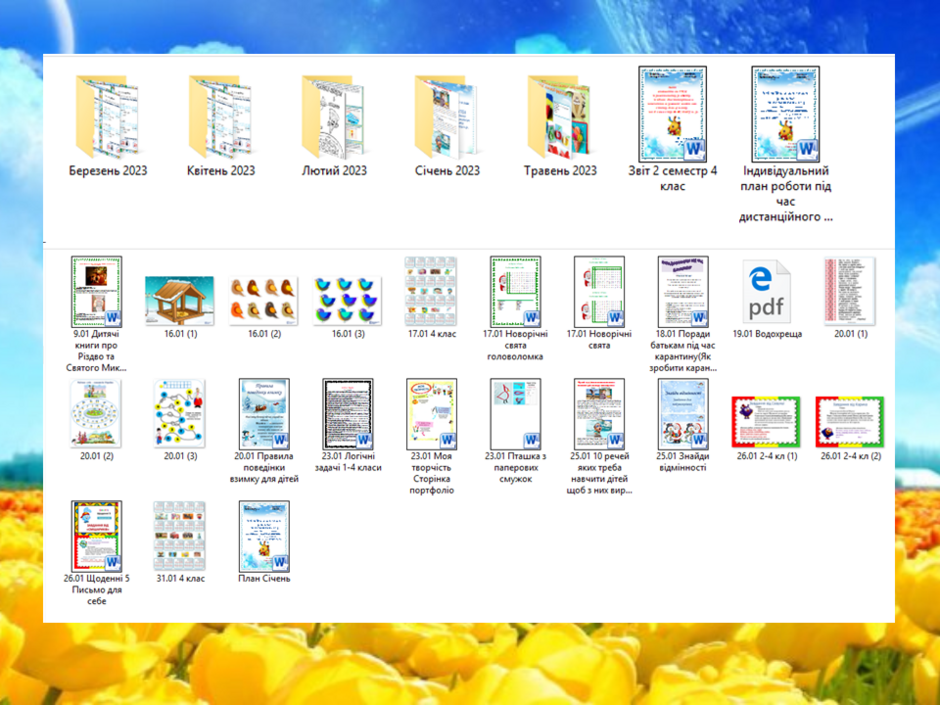Select the 20.01 (3) image file
The image size is (940, 705).
point(180,414)
